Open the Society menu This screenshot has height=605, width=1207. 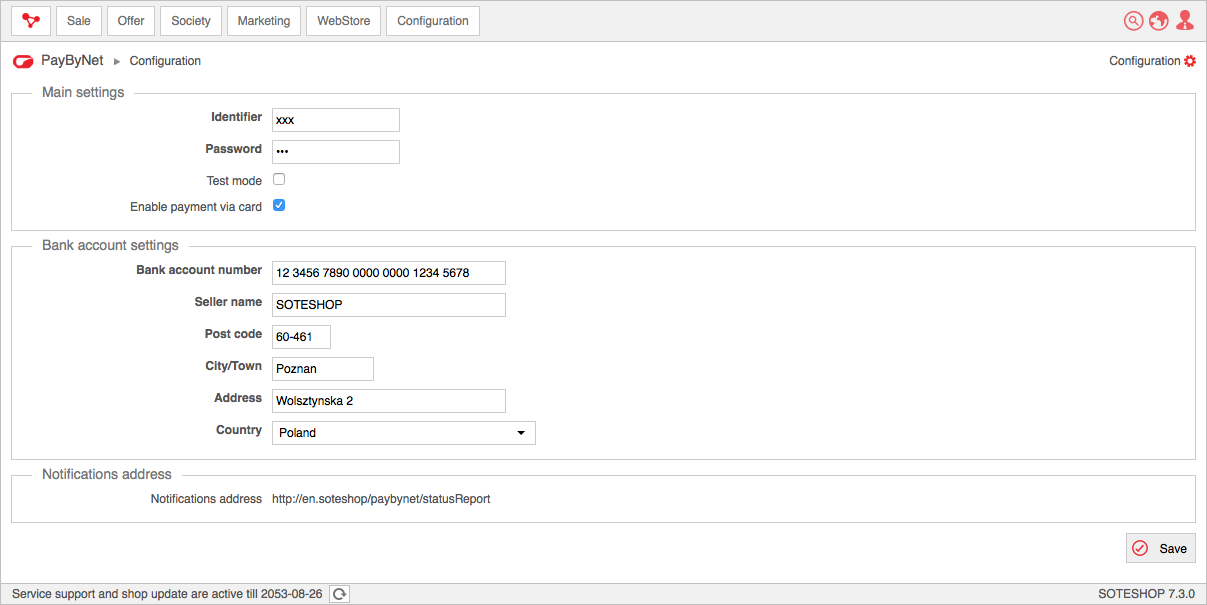coord(191,21)
